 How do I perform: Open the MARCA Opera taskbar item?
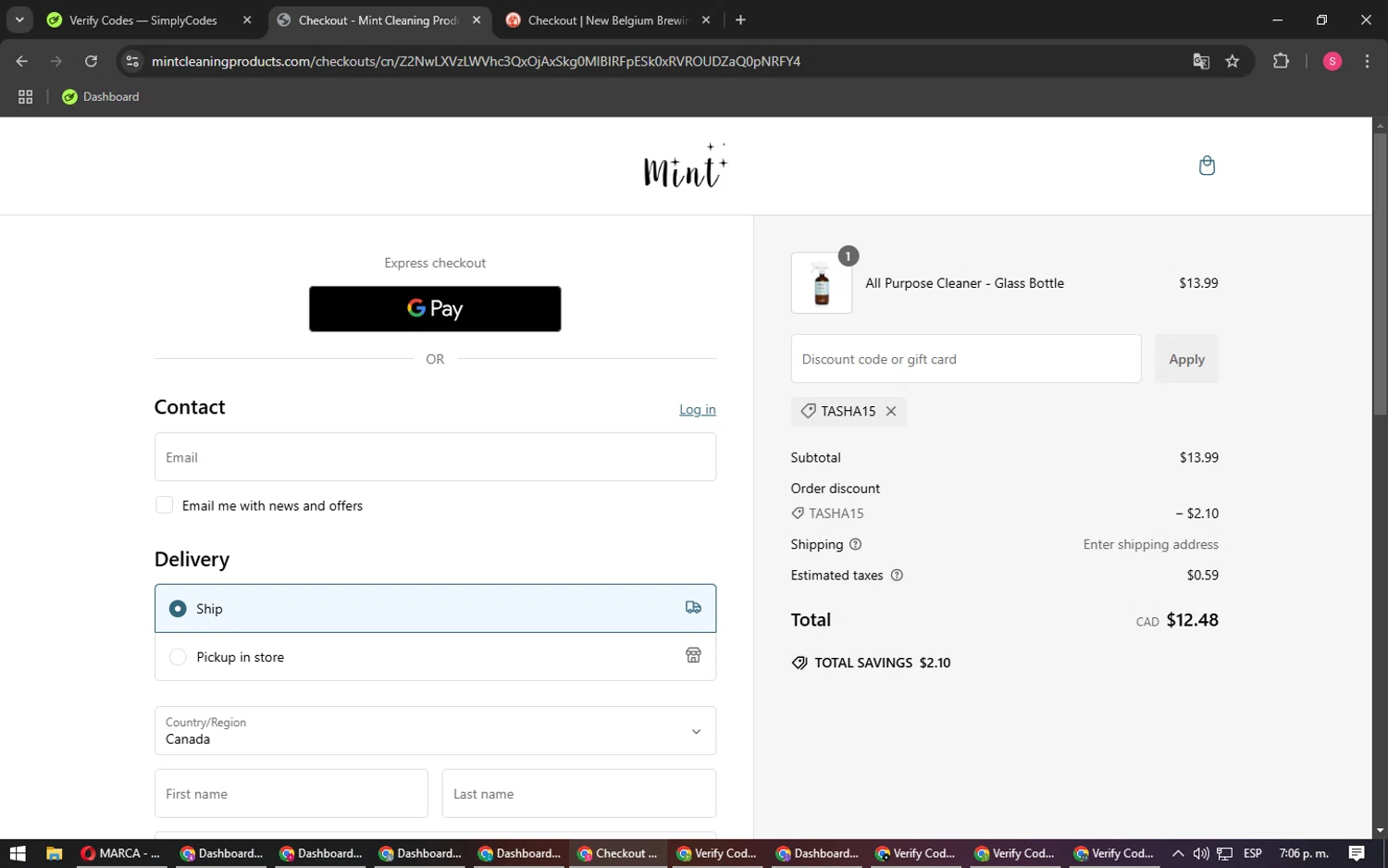[x=120, y=853]
